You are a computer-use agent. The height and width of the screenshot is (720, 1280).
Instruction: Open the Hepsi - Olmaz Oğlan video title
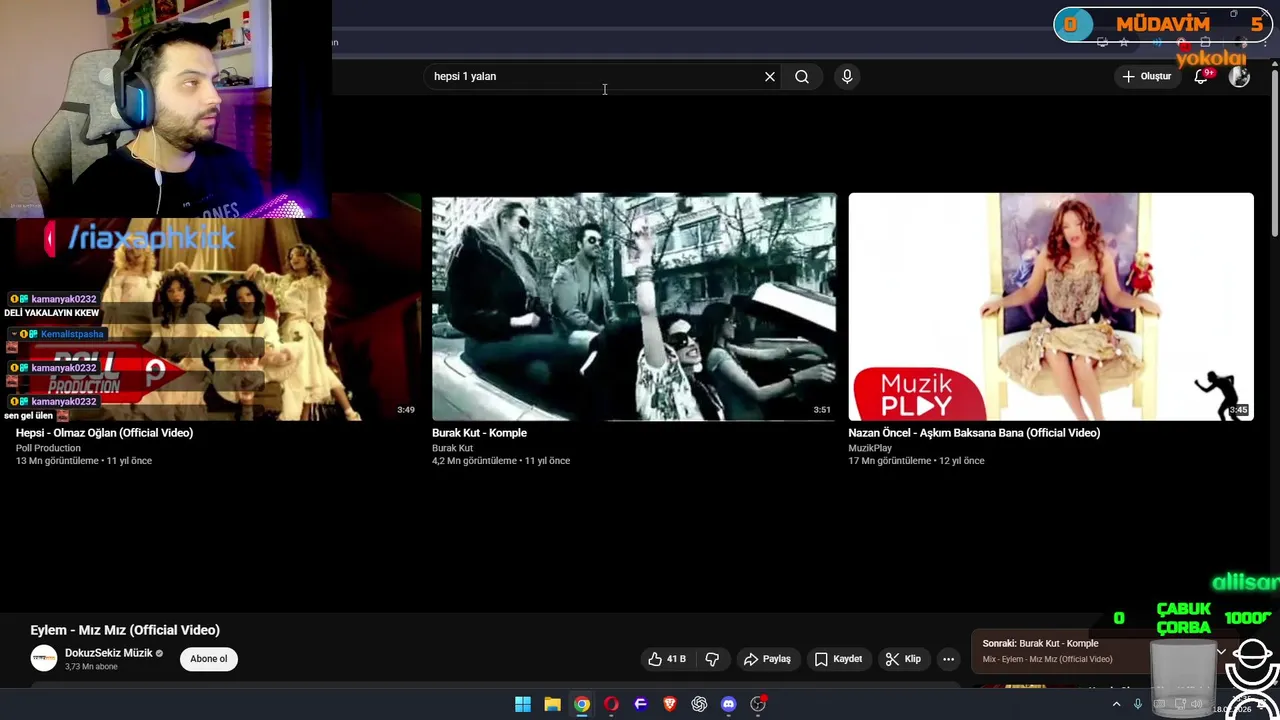tap(104, 433)
